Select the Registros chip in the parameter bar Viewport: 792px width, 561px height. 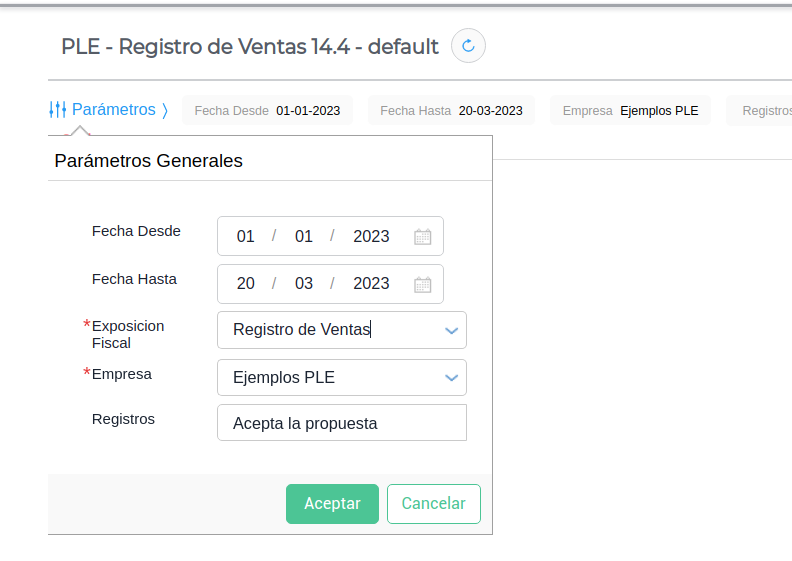click(x=759, y=111)
